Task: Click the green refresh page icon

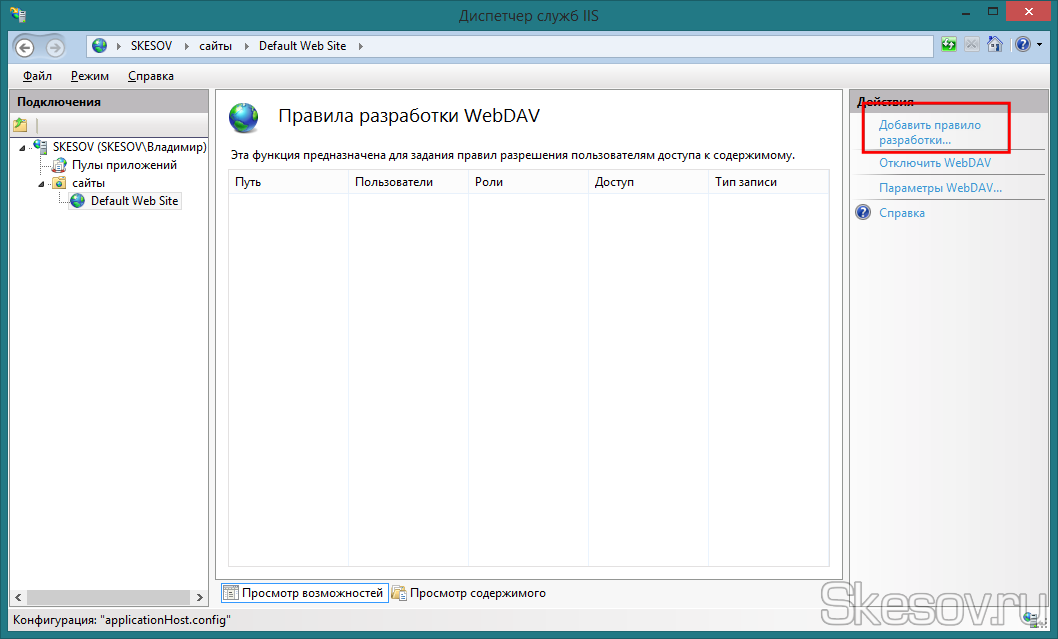Action: (949, 45)
